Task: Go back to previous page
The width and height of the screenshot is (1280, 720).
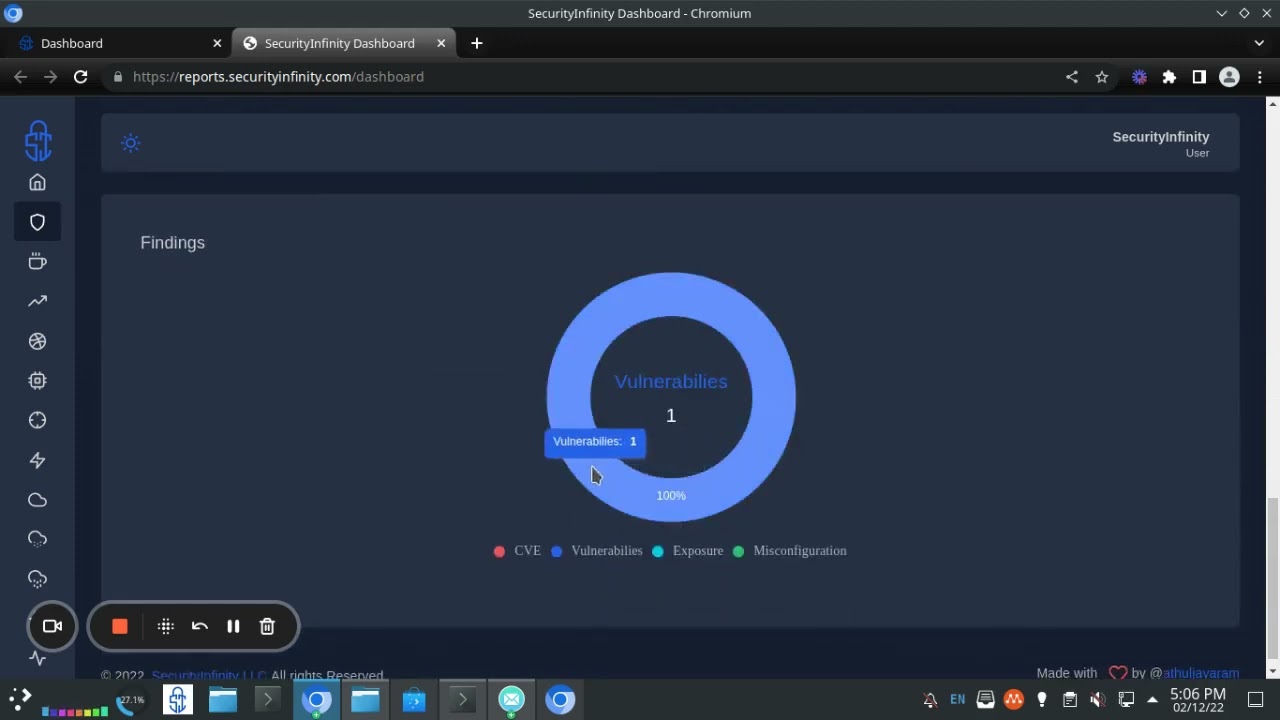Action: tap(20, 76)
